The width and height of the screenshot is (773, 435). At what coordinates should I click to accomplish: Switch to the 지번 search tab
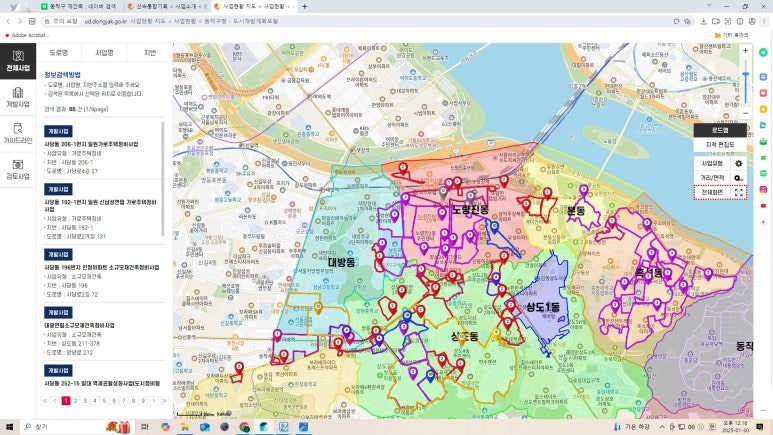[150, 52]
